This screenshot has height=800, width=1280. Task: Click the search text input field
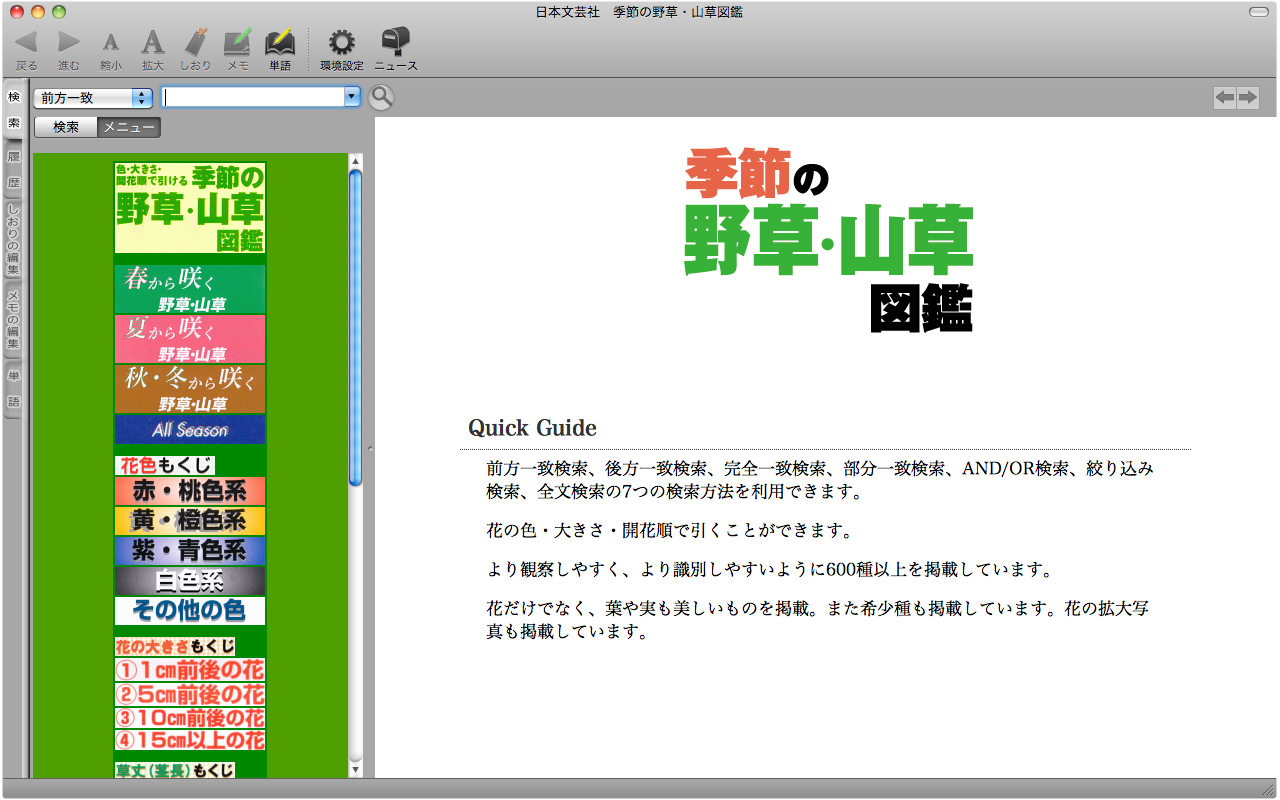[253, 97]
